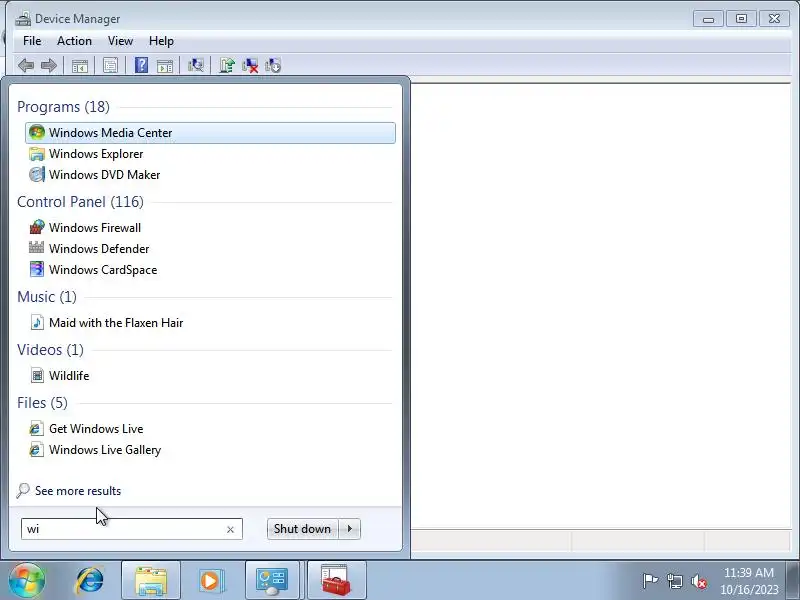The image size is (800, 600).
Task: Switch to Control Panel taskbar button
Action: 272,581
